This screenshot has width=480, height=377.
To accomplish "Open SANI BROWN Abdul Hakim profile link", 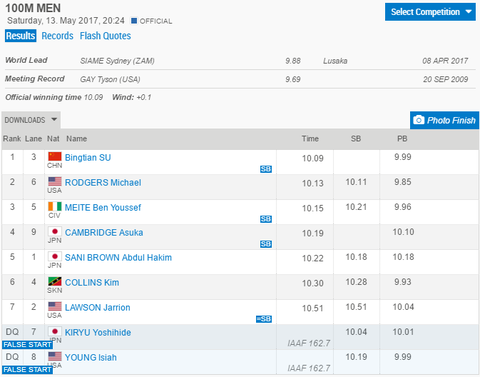I will point(118,257).
